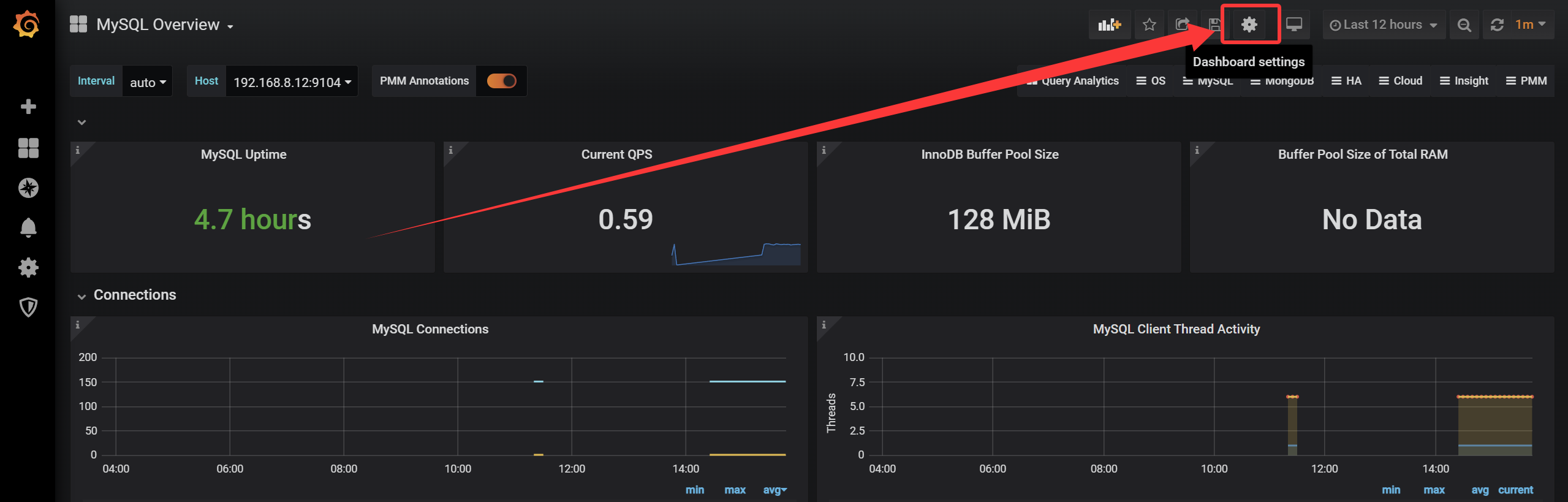Screen dimensions: 1568x502
Task: Open the Alerting bell icon
Action: click(28, 227)
